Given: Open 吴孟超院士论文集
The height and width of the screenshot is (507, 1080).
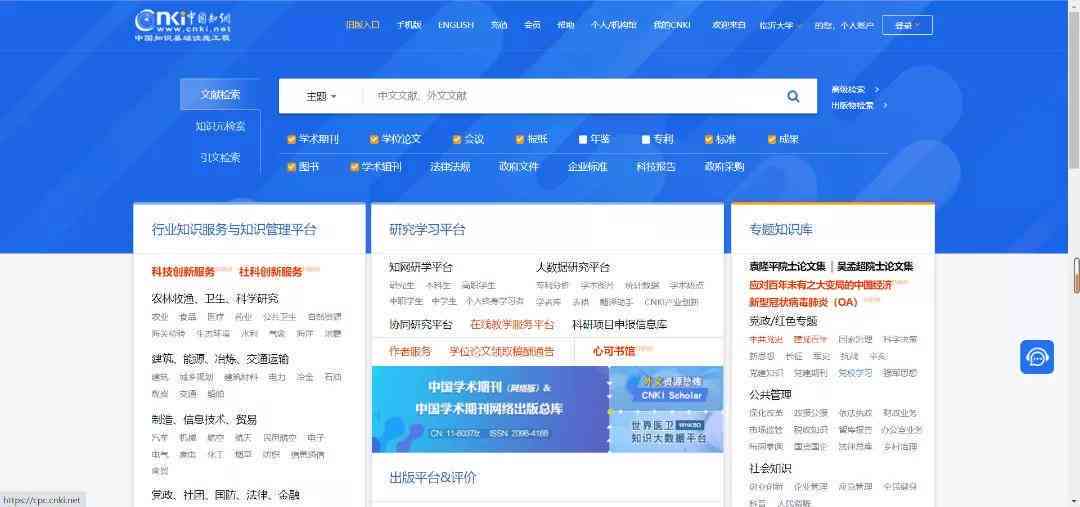Looking at the screenshot, I should [875, 267].
